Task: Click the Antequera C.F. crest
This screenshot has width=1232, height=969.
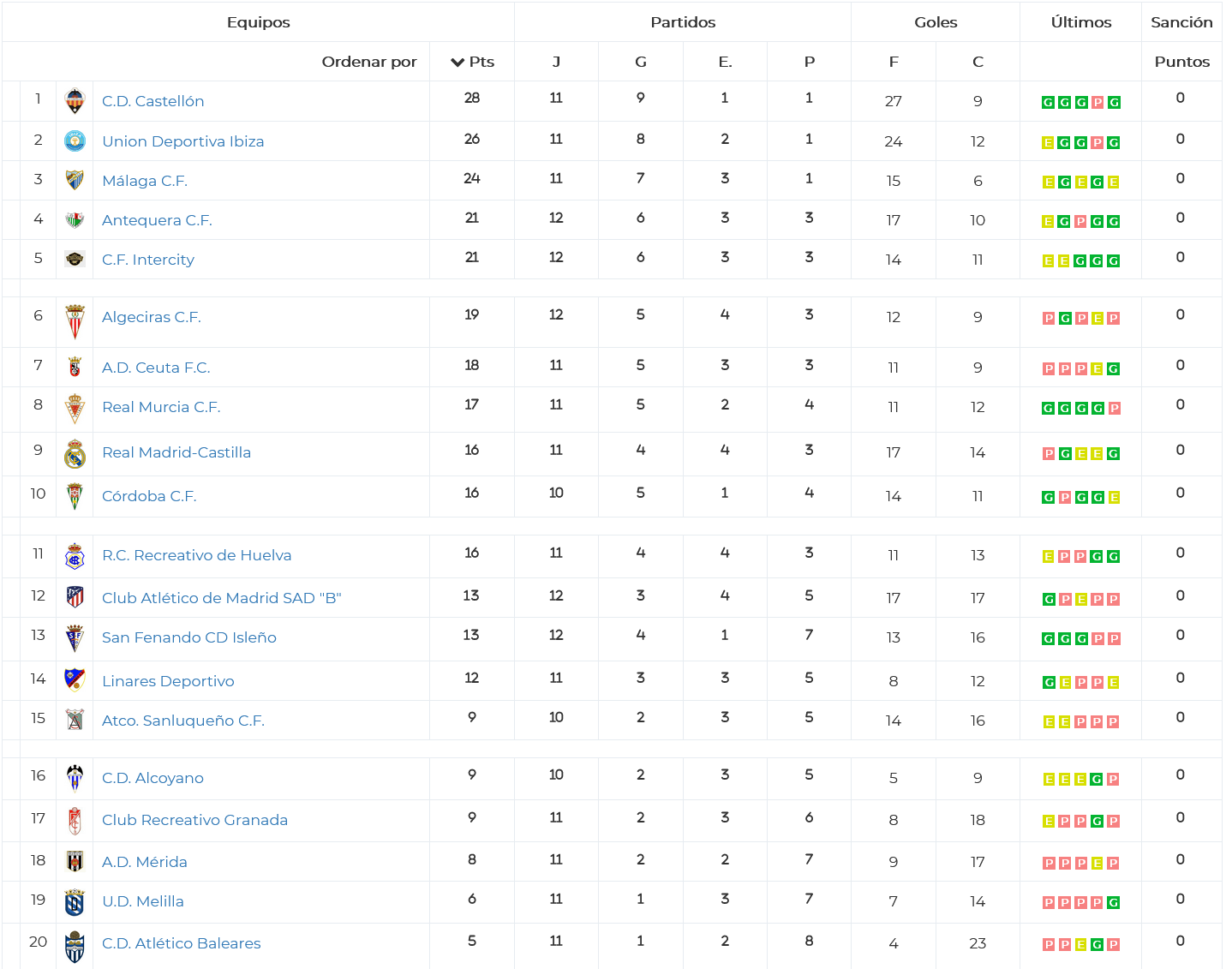Action: tap(75, 220)
